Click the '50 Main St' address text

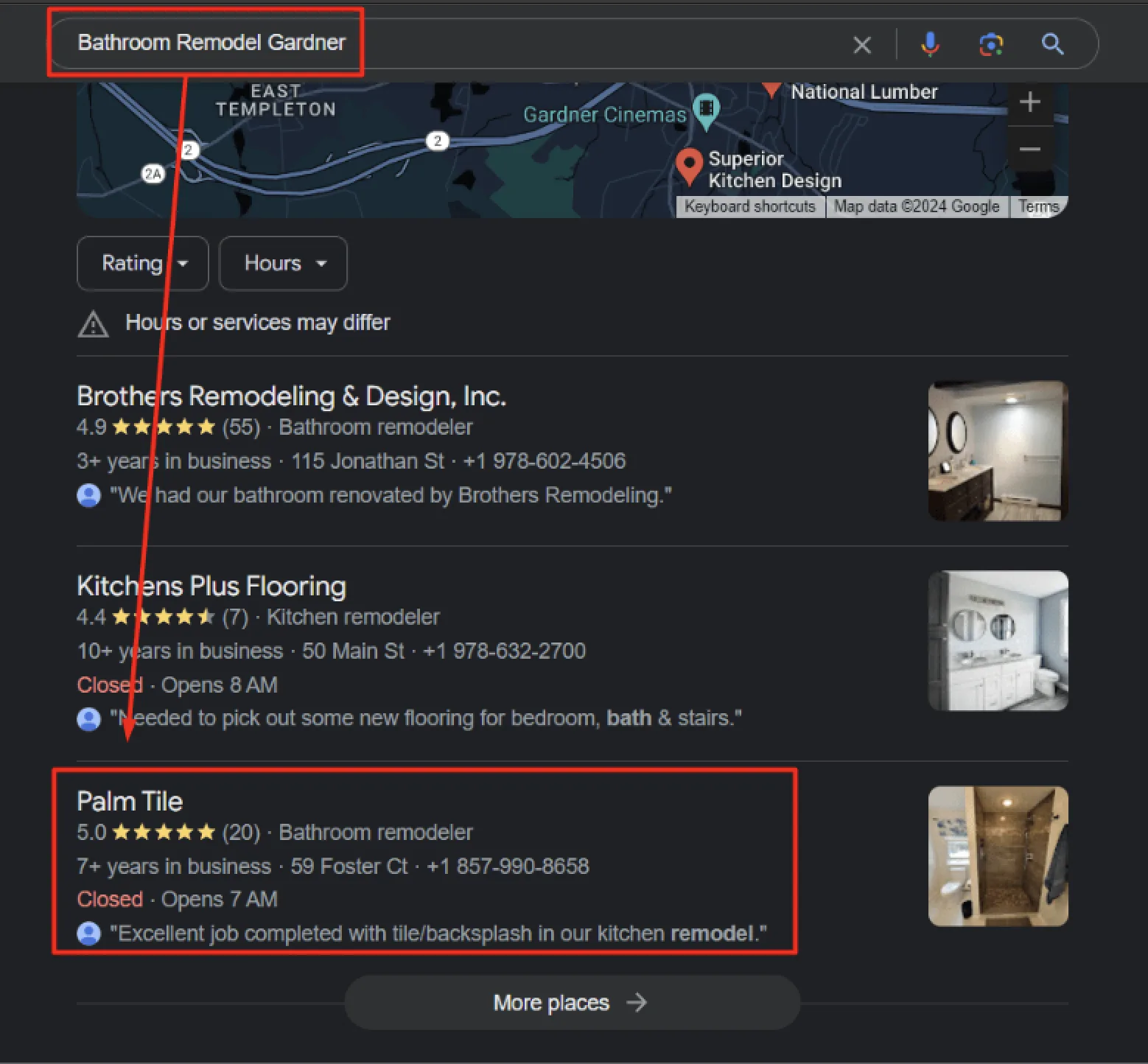pos(353,651)
